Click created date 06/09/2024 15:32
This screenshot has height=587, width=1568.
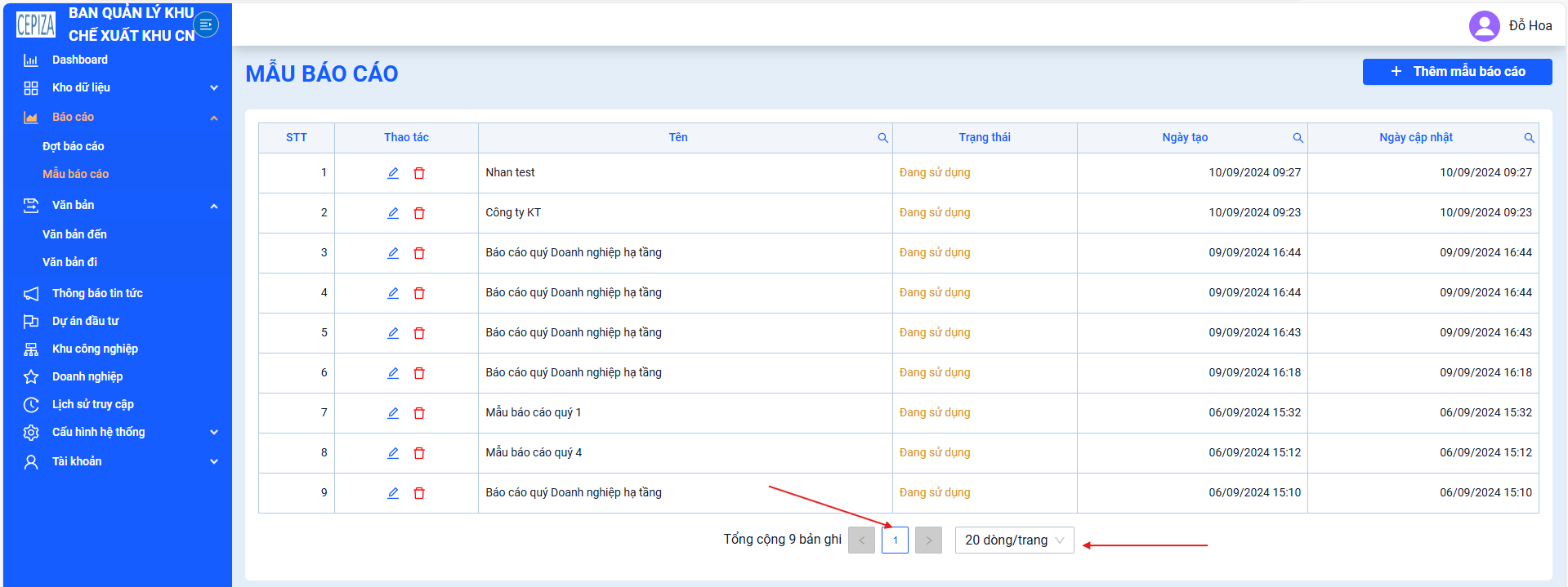[x=1254, y=413]
